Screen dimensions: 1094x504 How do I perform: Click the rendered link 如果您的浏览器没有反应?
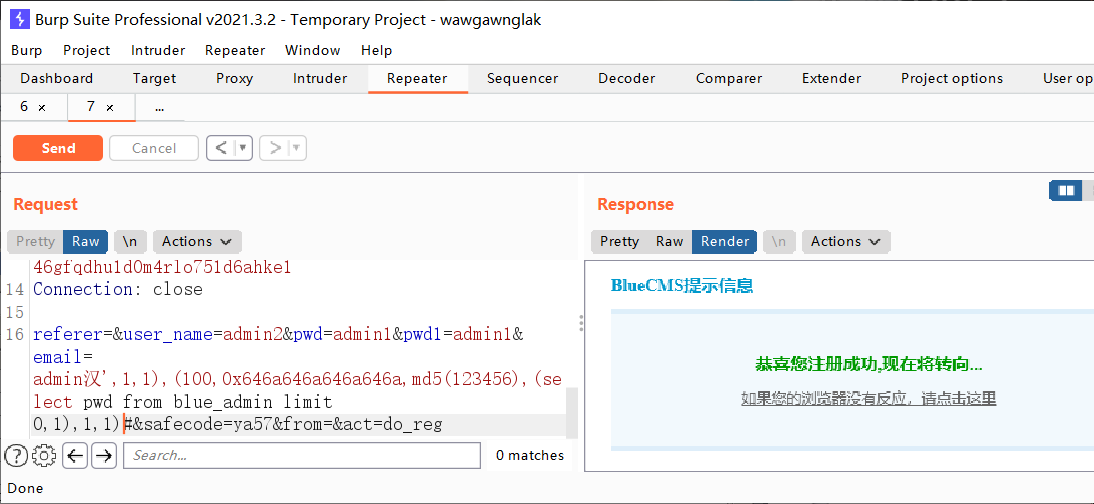[869, 399]
